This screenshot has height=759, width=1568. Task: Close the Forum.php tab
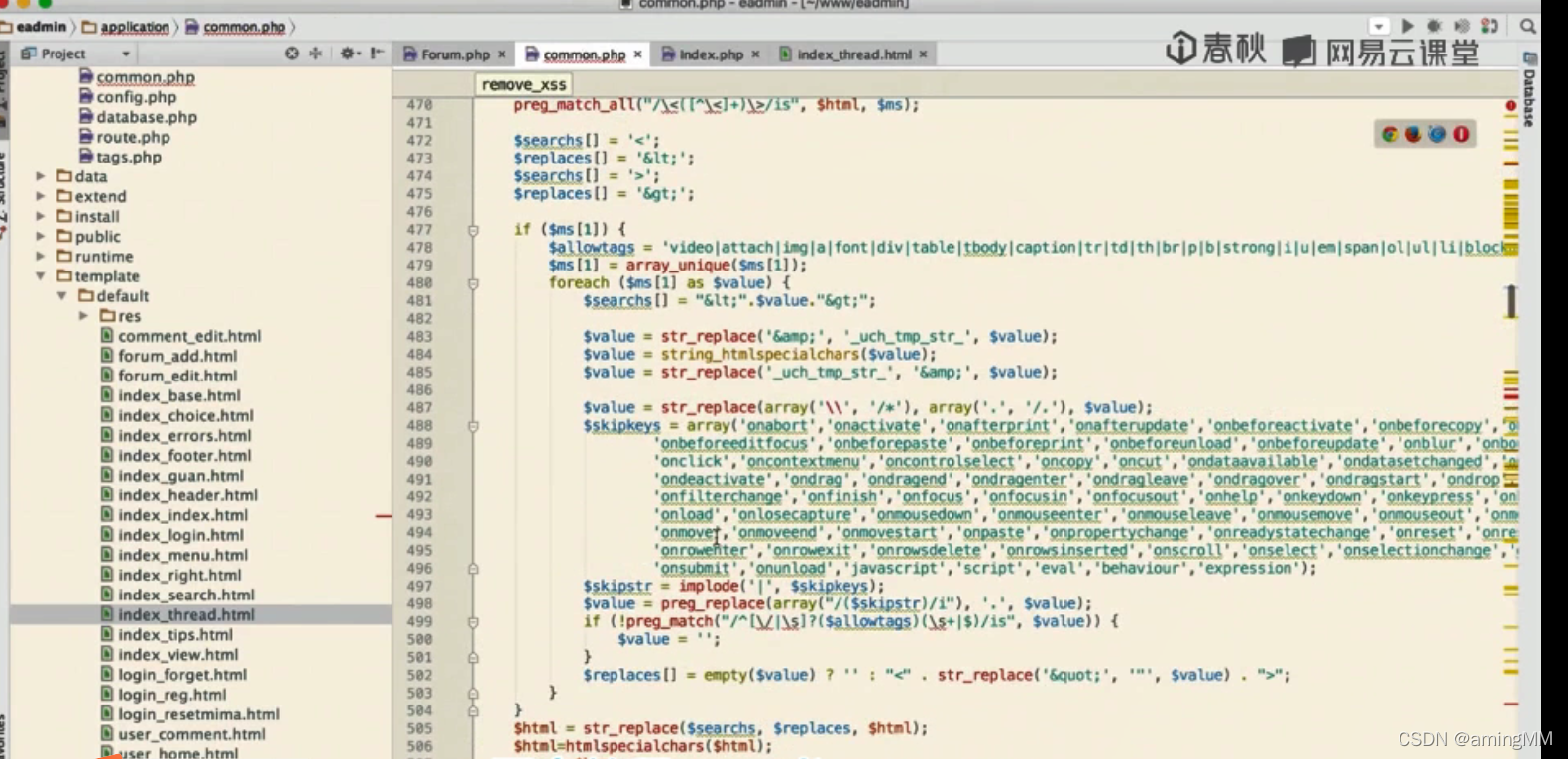click(502, 54)
